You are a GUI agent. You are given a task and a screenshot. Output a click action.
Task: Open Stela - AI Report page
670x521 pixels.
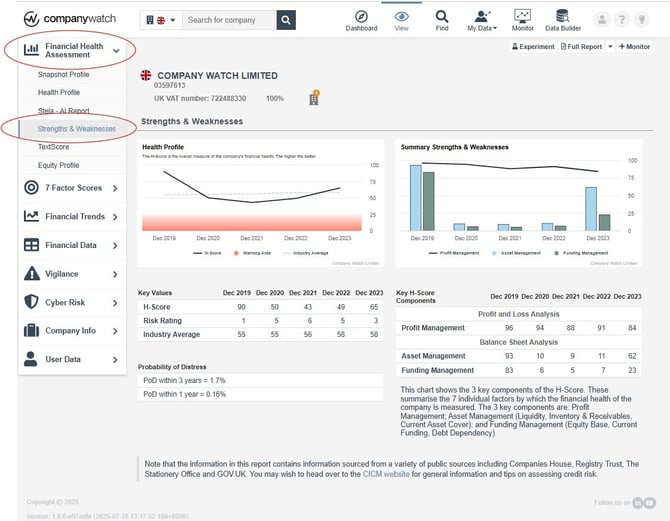coord(64,111)
